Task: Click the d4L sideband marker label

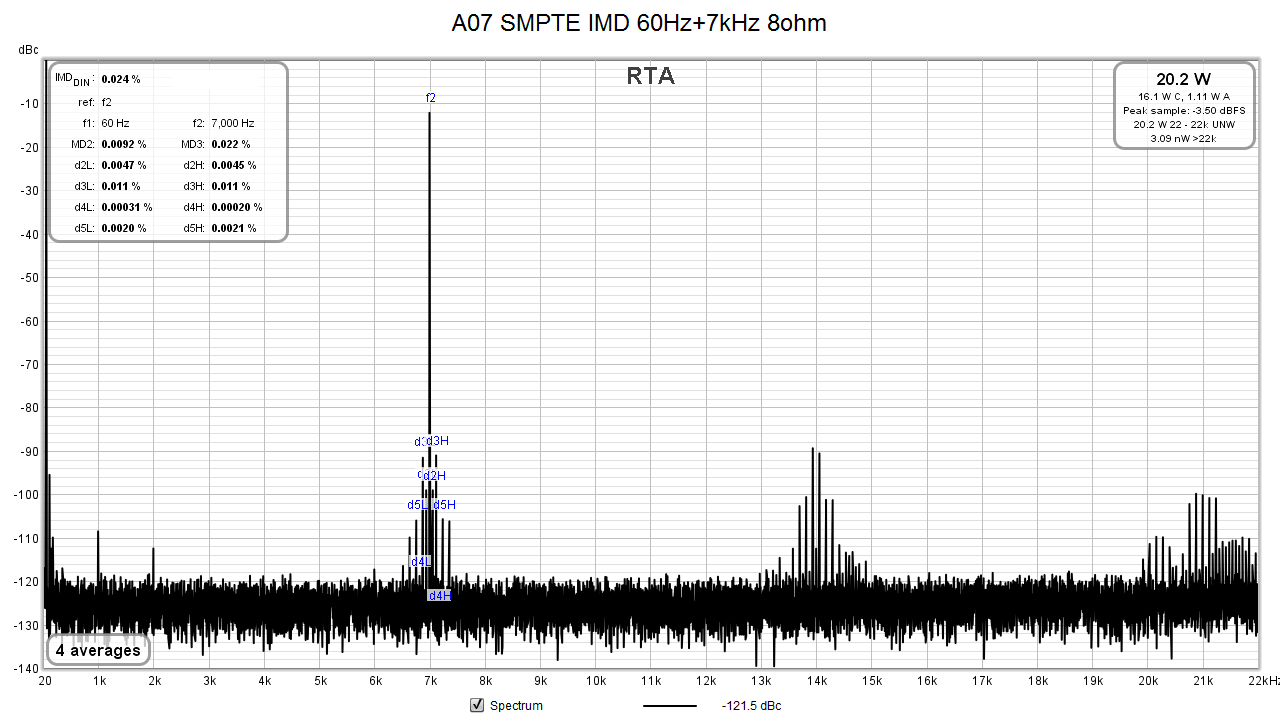Action: (x=421, y=562)
